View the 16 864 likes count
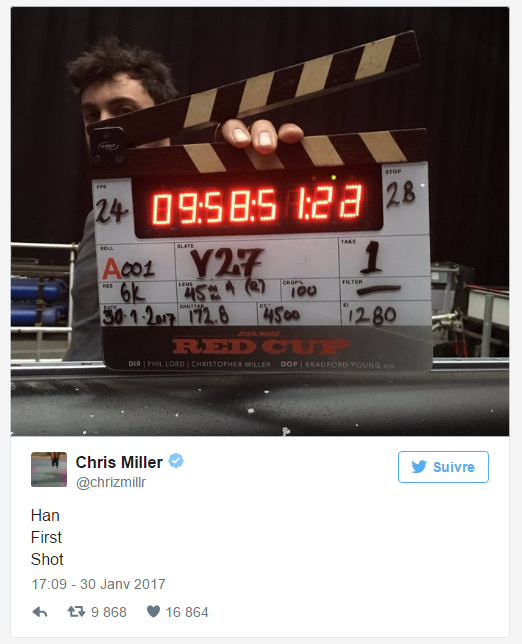The width and height of the screenshot is (522, 644). tap(187, 612)
